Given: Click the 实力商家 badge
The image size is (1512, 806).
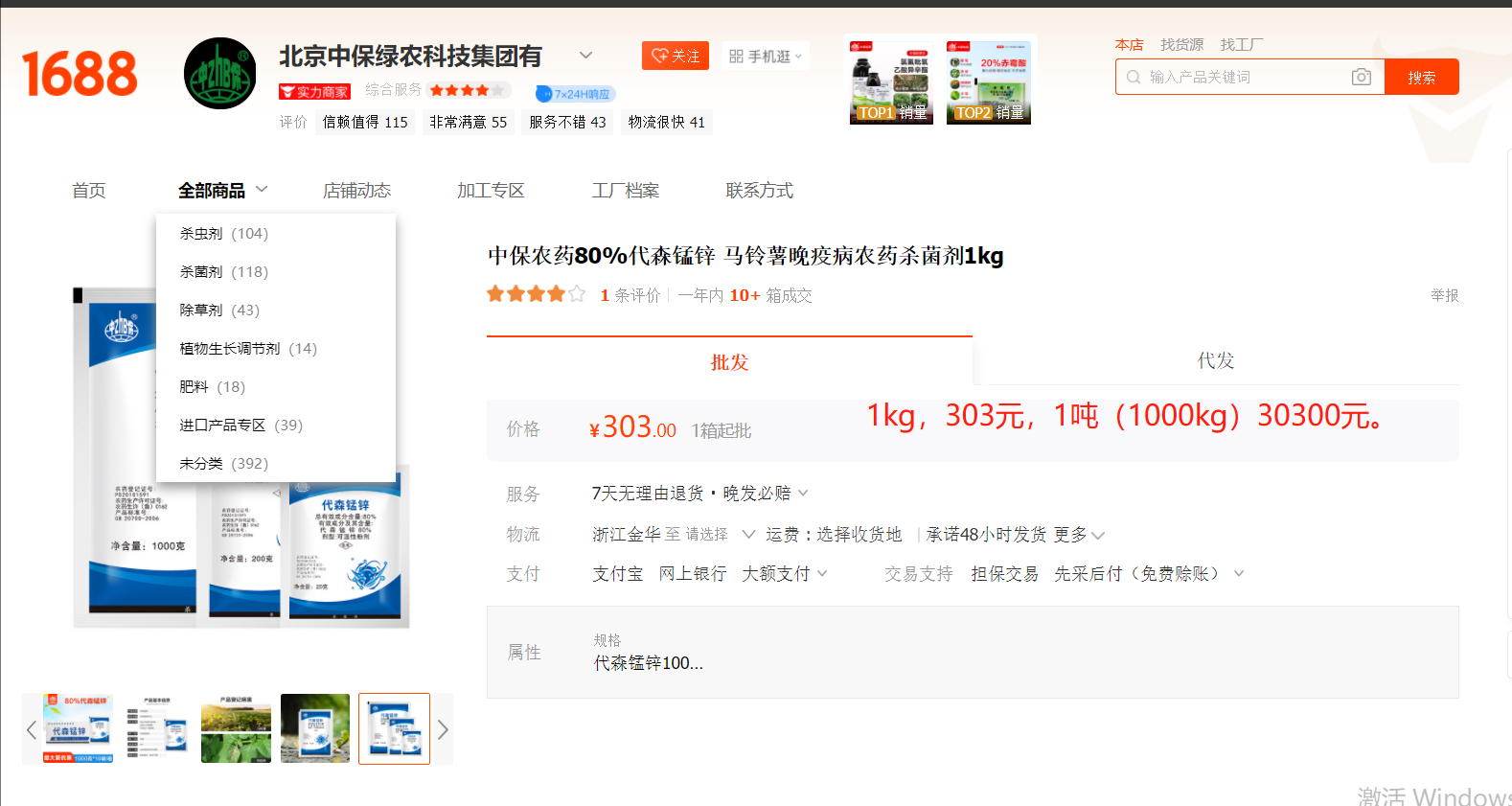Looking at the screenshot, I should 314,92.
